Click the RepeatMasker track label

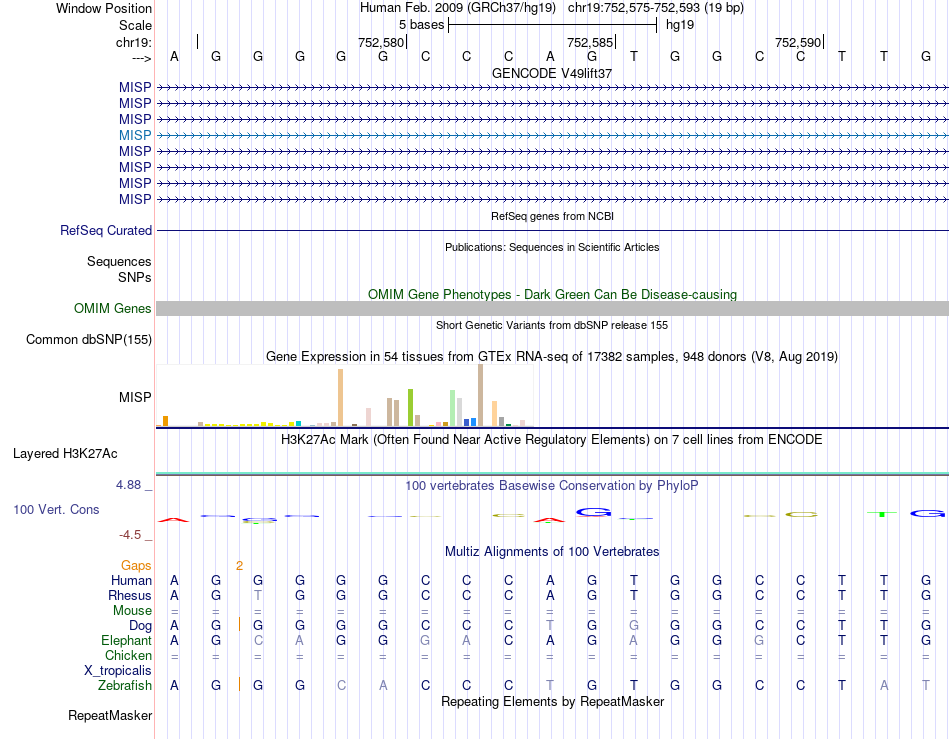click(x=110, y=715)
